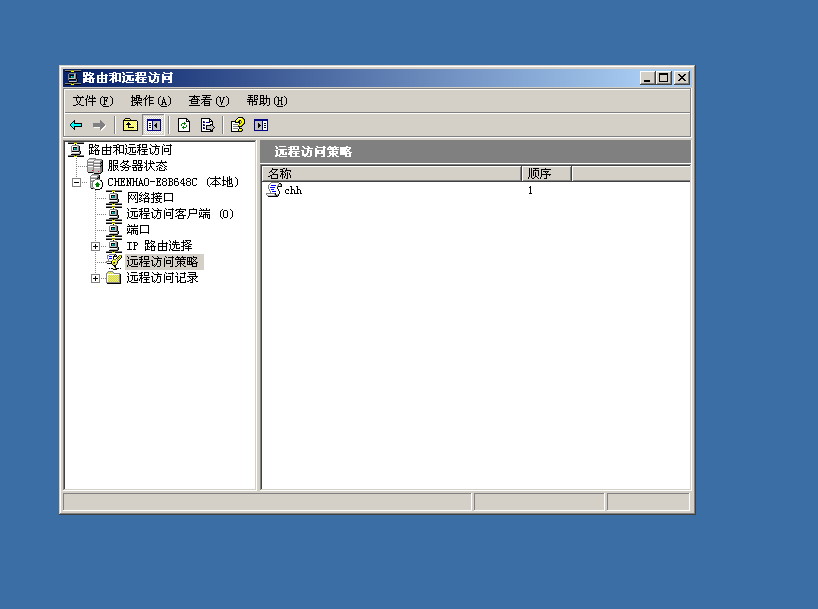Select 端口 in the tree
The image size is (818, 609).
[138, 230]
